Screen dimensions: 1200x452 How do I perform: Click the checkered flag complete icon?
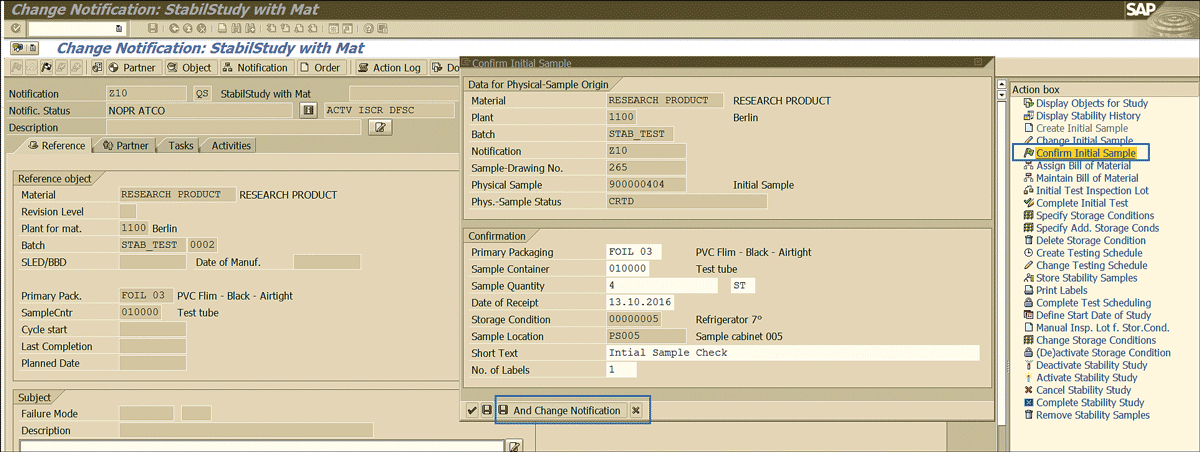point(45,68)
